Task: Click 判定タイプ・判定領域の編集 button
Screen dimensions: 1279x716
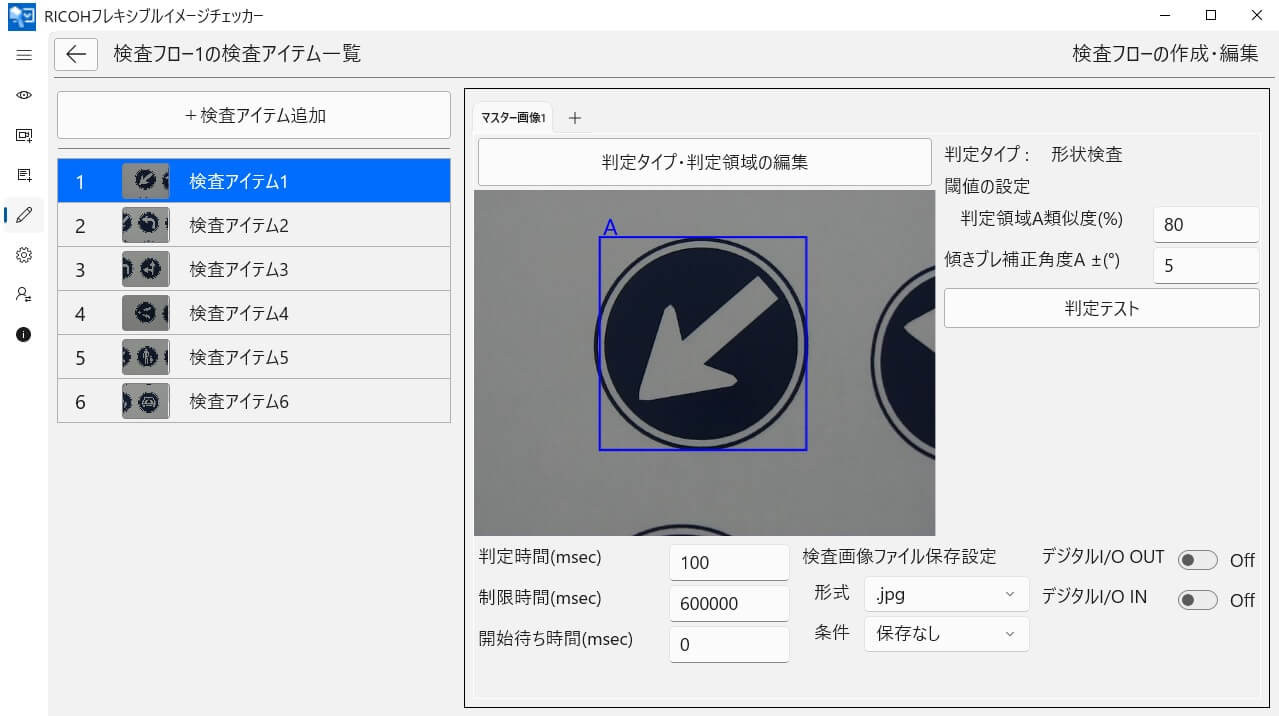Action: click(704, 162)
